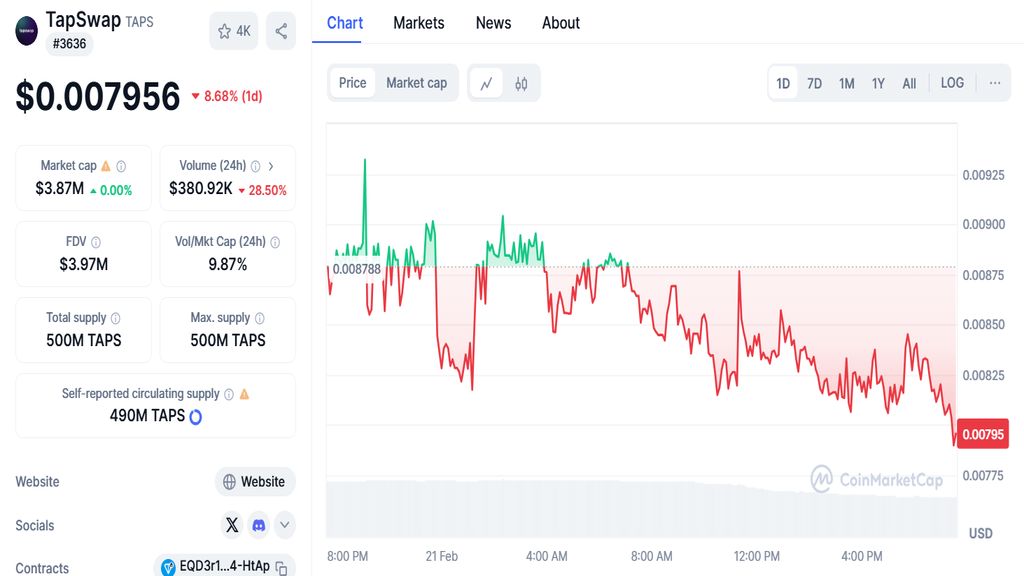The width and height of the screenshot is (1024, 576).
Task: Click the 8.68% (1d) change text
Action: tap(232, 96)
